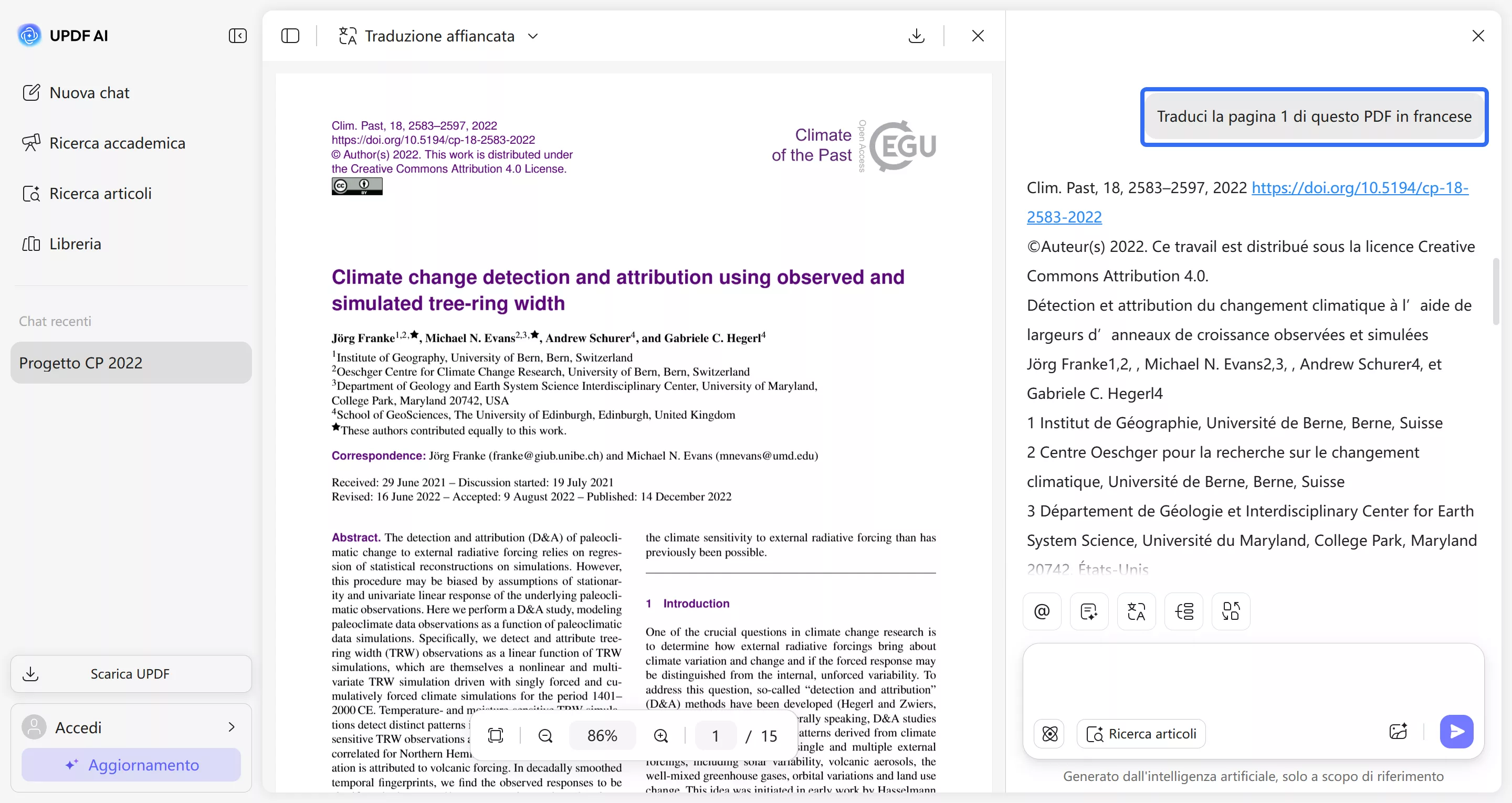Image resolution: width=1512 pixels, height=803 pixels.
Task: Open Ricerca accademica in sidebar
Action: [117, 143]
